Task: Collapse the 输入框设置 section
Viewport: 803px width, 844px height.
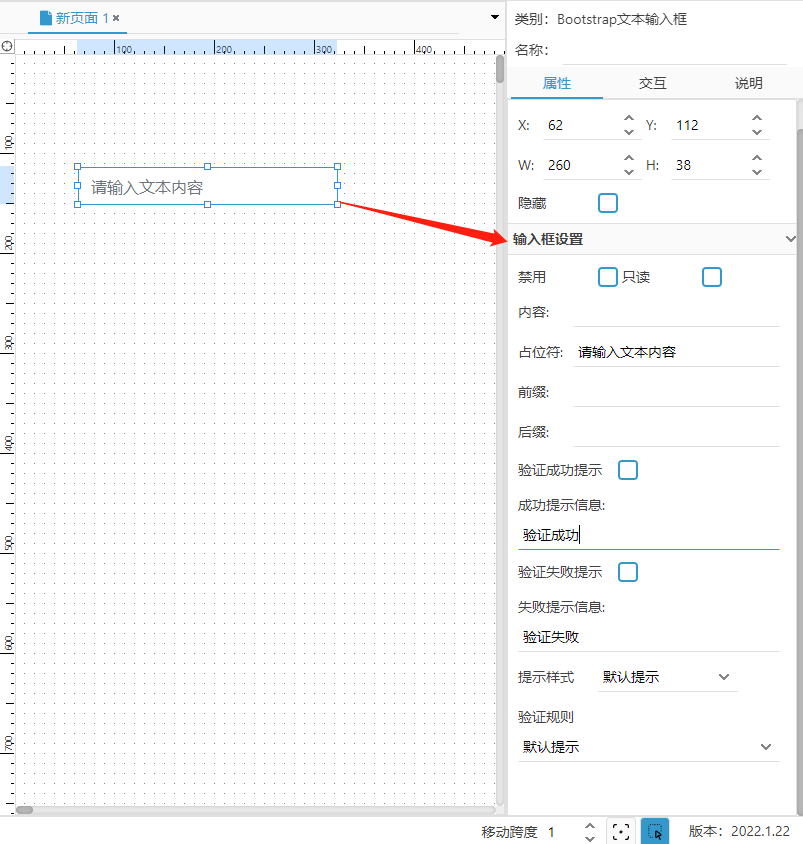Action: click(x=790, y=239)
